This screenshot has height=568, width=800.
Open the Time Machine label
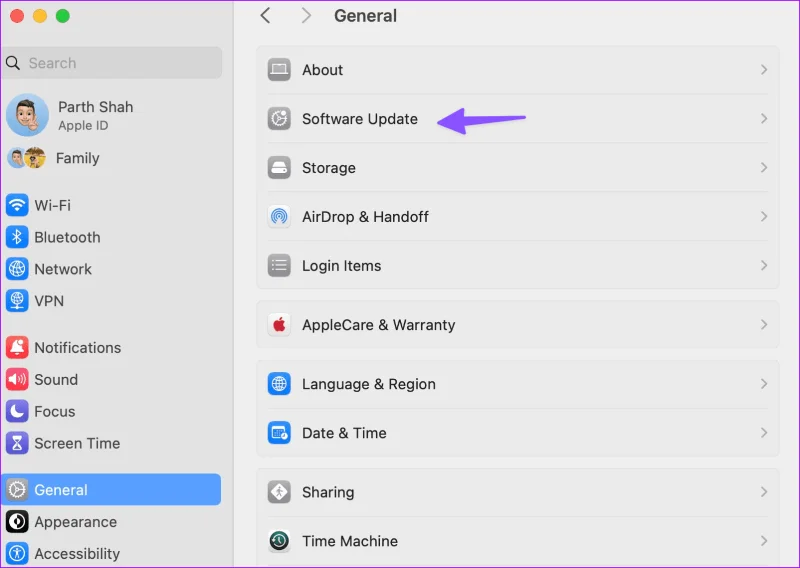350,541
